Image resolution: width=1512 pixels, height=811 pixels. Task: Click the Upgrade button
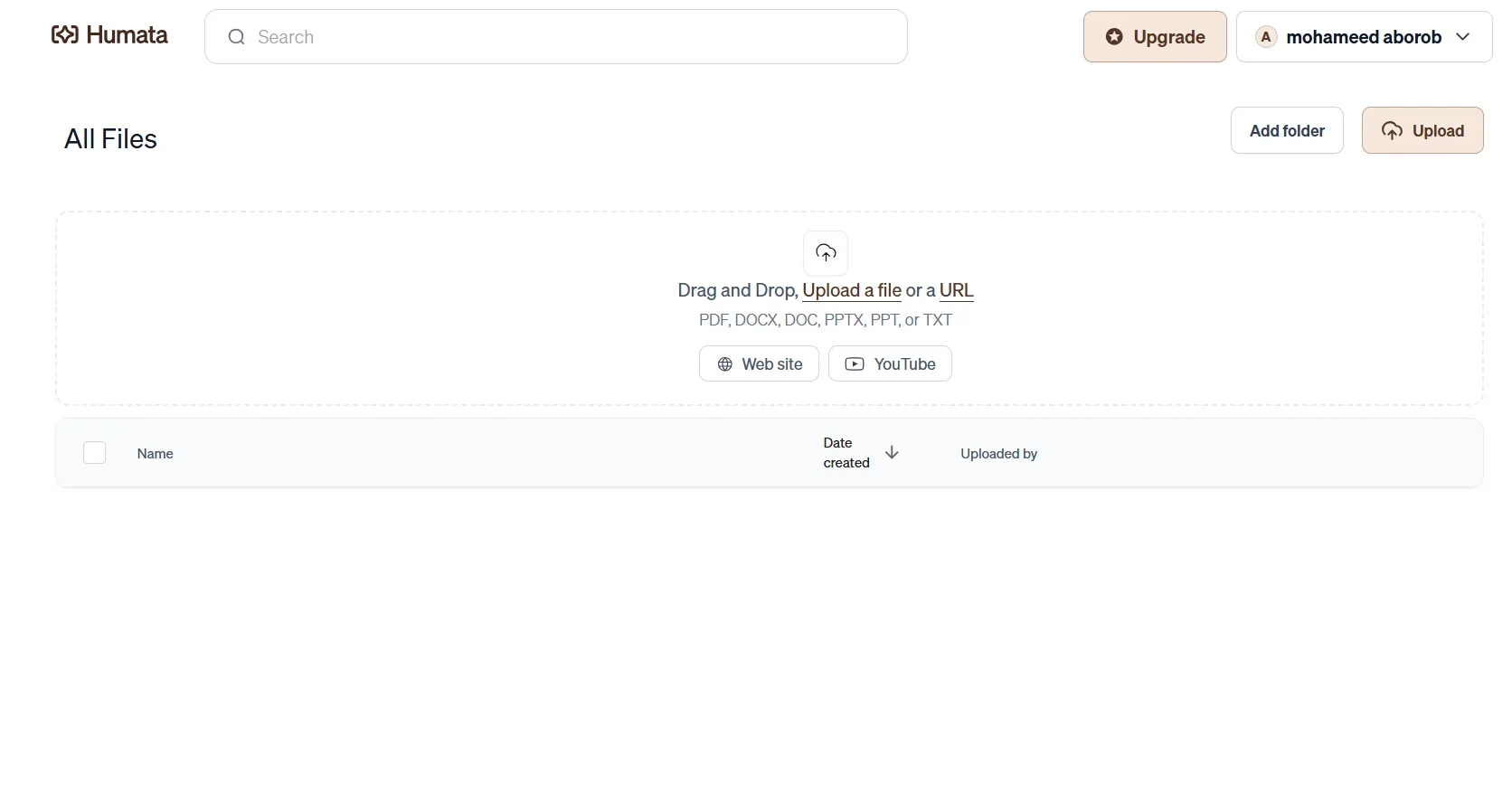[x=1155, y=37]
